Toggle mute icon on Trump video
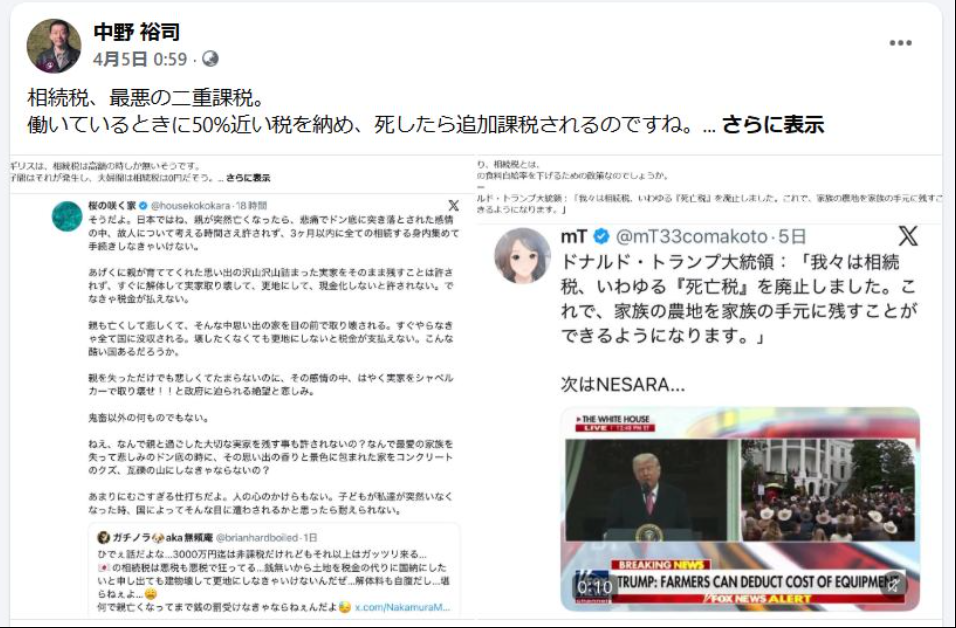The height and width of the screenshot is (628, 956). [x=893, y=585]
